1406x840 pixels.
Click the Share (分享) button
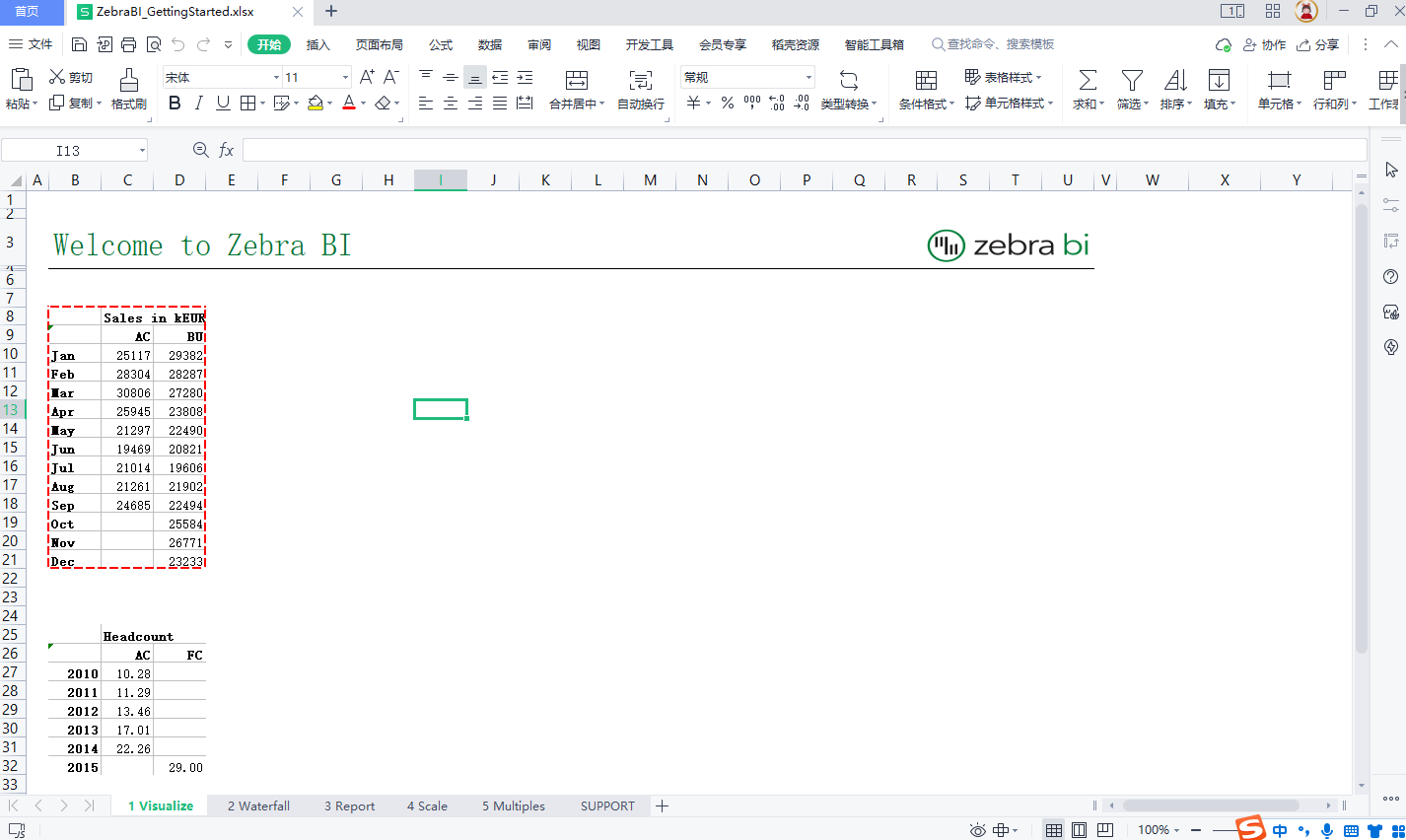pos(1318,44)
